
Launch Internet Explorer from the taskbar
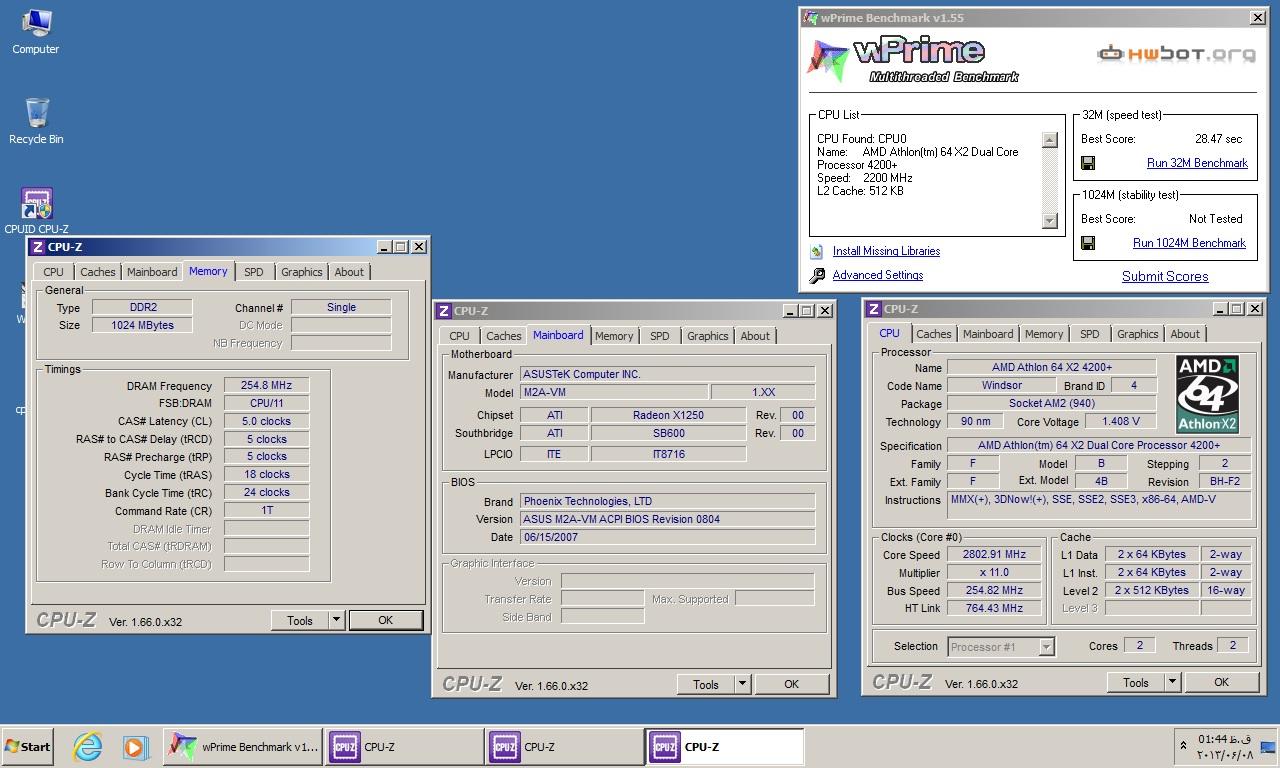88,746
